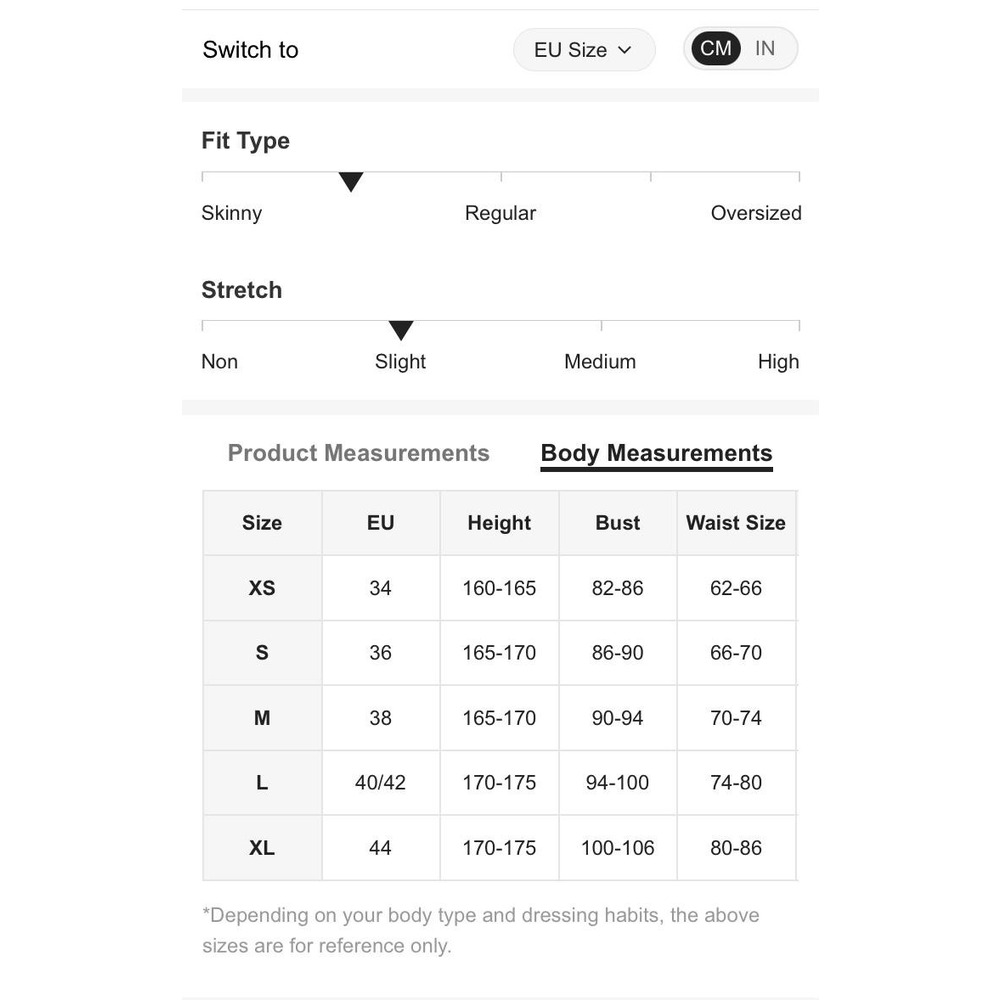This screenshot has width=1000, height=1000.
Task: Switch units to CM
Action: pos(716,49)
